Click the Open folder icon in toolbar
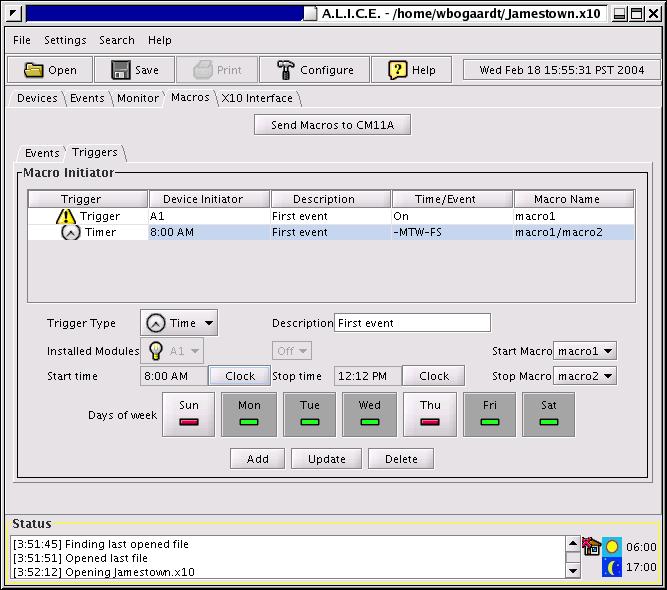Viewport: 667px width, 590px height. [34, 70]
